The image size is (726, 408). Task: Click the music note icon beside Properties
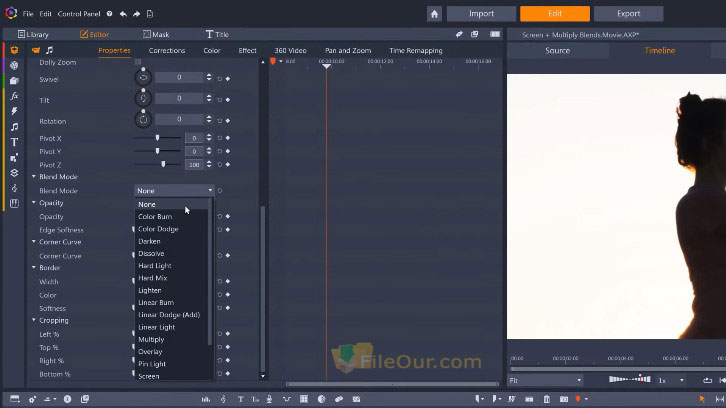(50, 50)
